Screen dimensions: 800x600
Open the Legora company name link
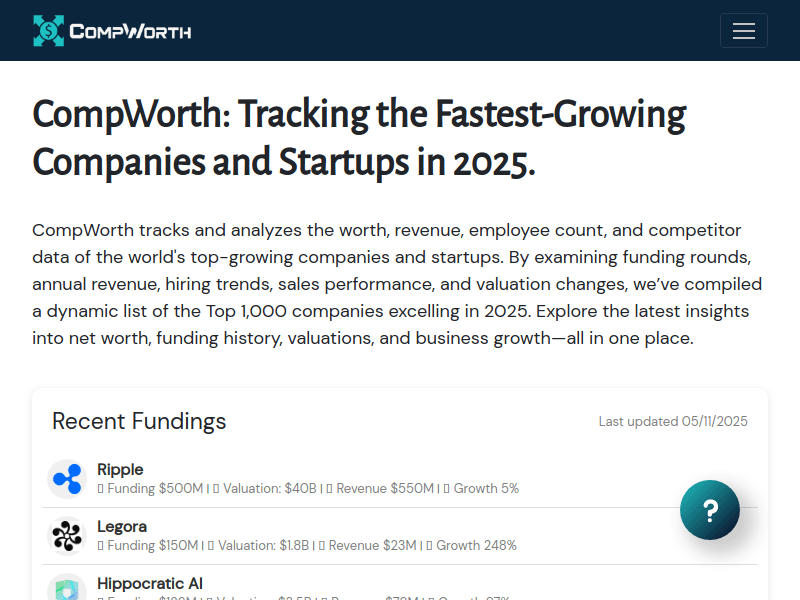(x=122, y=526)
